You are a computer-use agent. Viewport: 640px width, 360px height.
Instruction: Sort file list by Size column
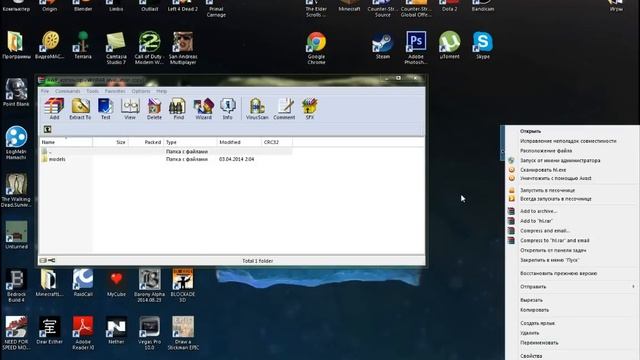click(x=110, y=142)
